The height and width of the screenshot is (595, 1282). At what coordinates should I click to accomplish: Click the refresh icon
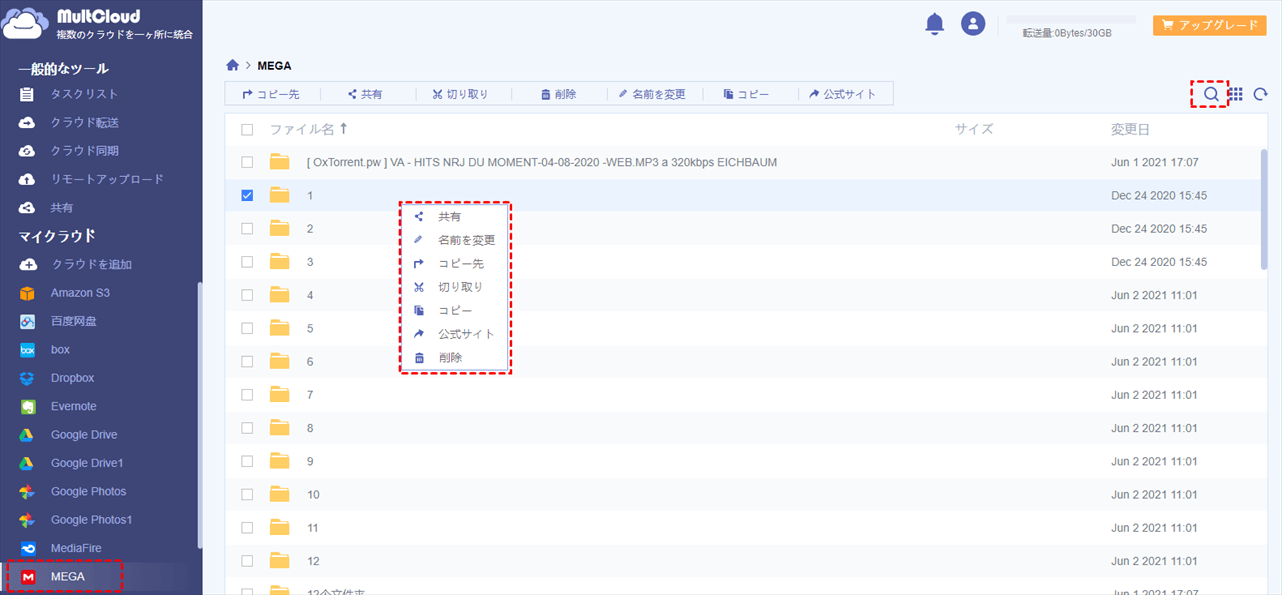[x=1261, y=94]
